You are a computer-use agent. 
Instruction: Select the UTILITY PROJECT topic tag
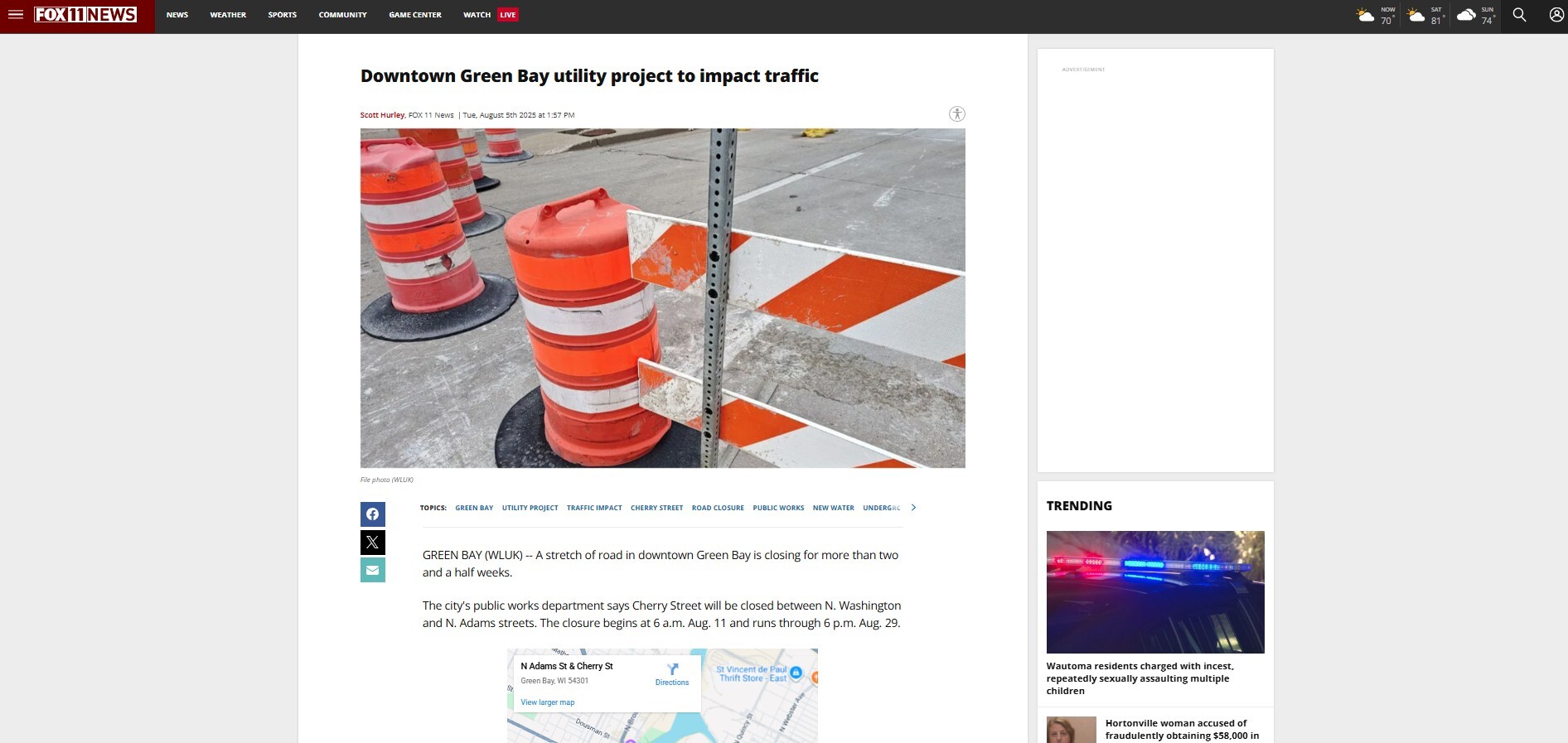point(530,508)
